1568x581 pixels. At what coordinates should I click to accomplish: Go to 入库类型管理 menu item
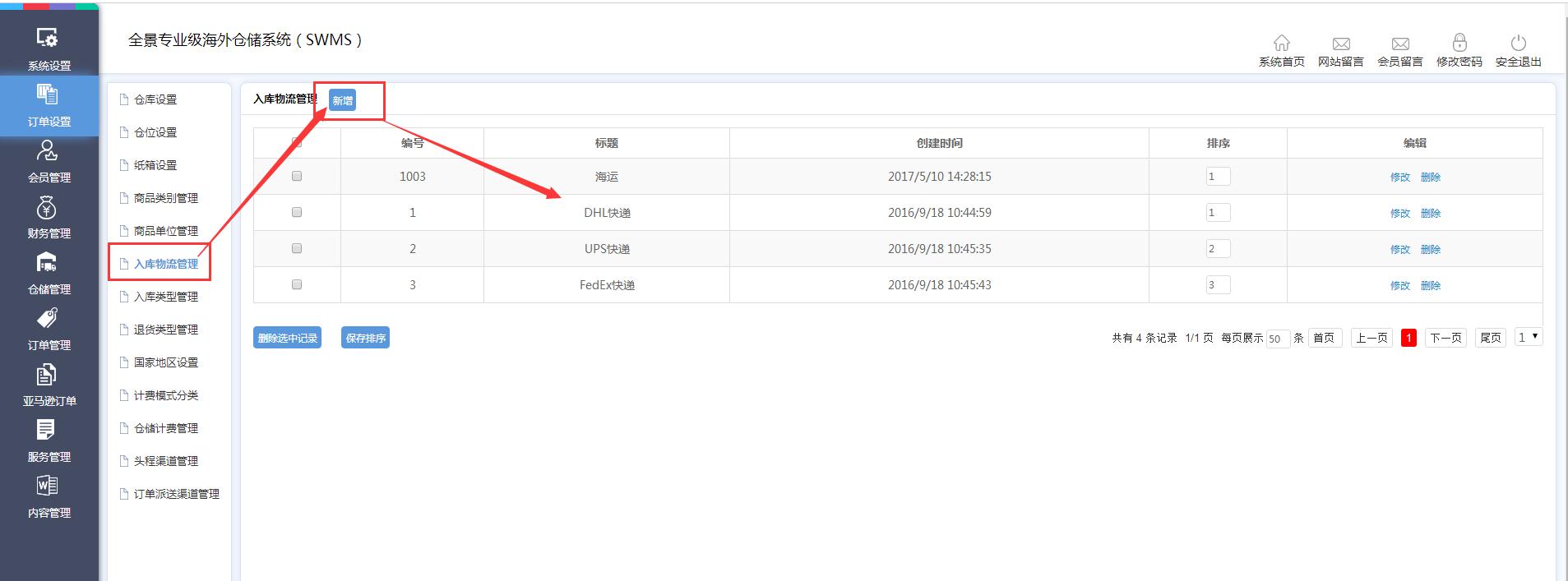[x=165, y=297]
